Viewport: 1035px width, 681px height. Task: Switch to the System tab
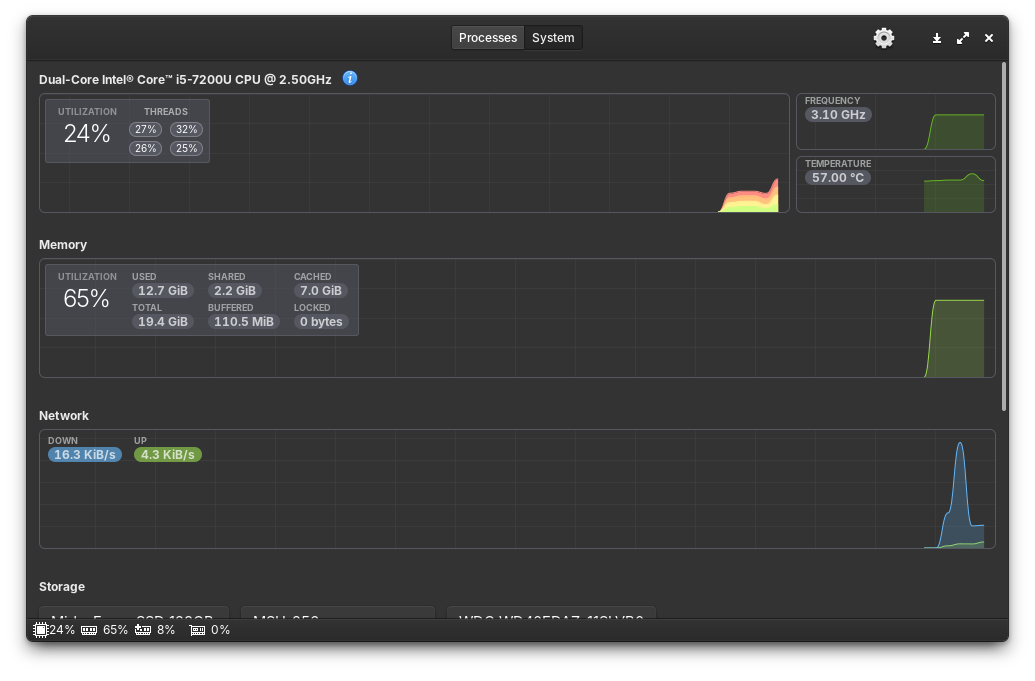[x=553, y=38]
